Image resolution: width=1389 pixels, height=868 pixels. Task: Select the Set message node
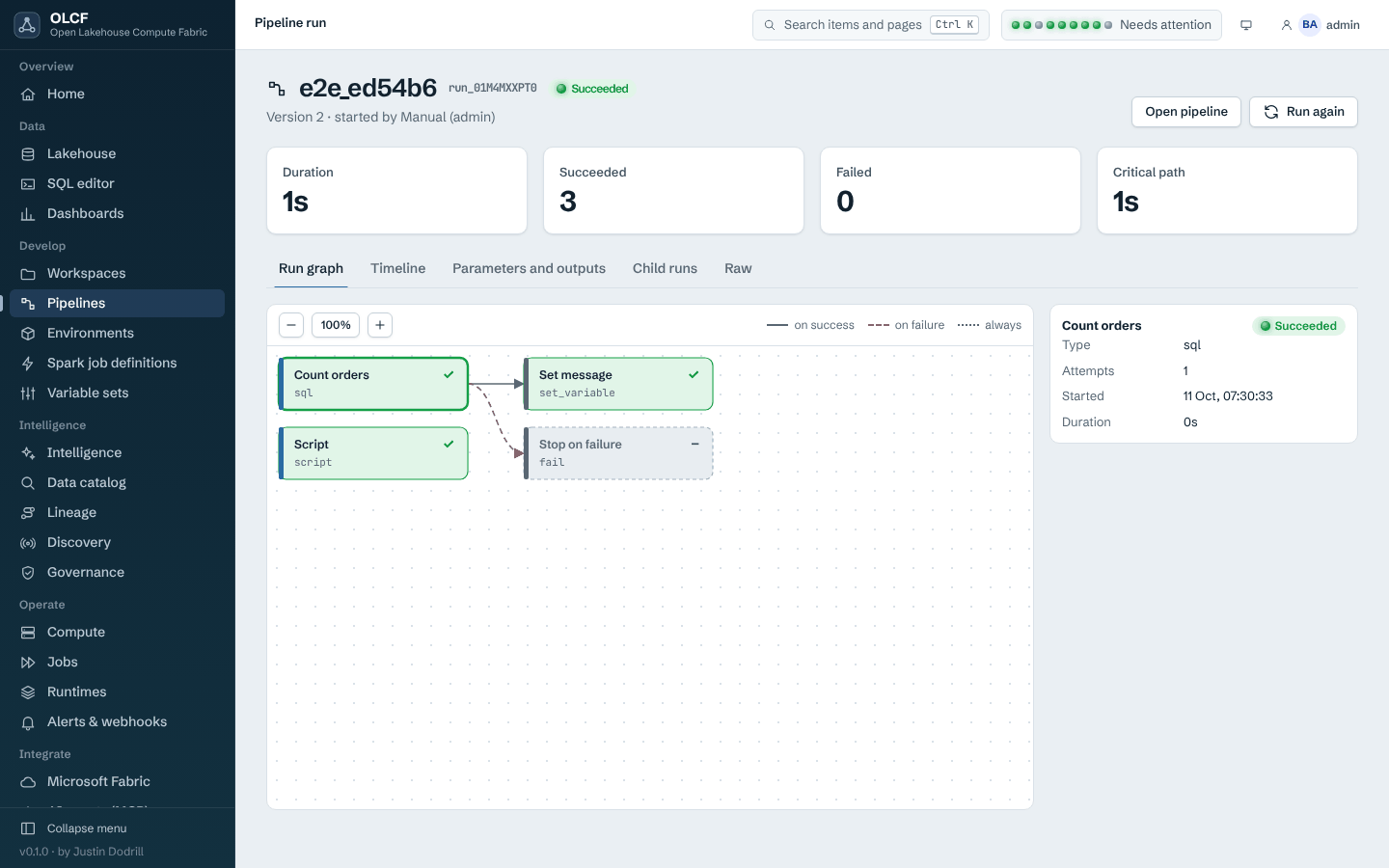pyautogui.click(x=618, y=384)
